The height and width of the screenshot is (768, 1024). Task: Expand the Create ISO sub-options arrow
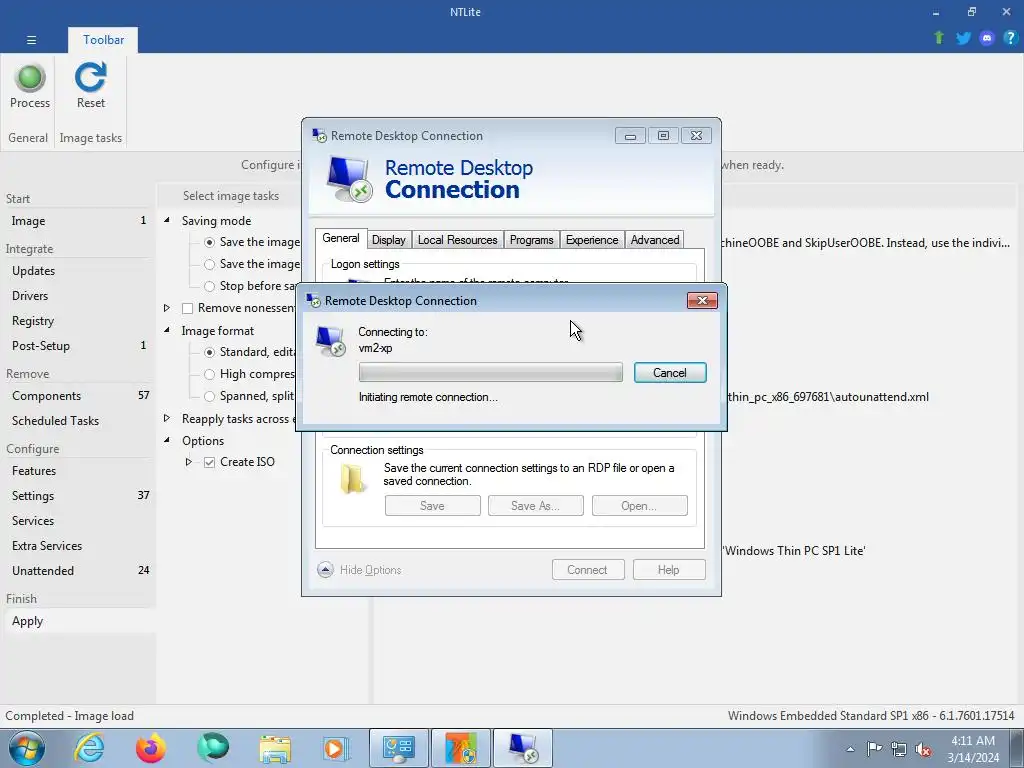click(x=189, y=462)
